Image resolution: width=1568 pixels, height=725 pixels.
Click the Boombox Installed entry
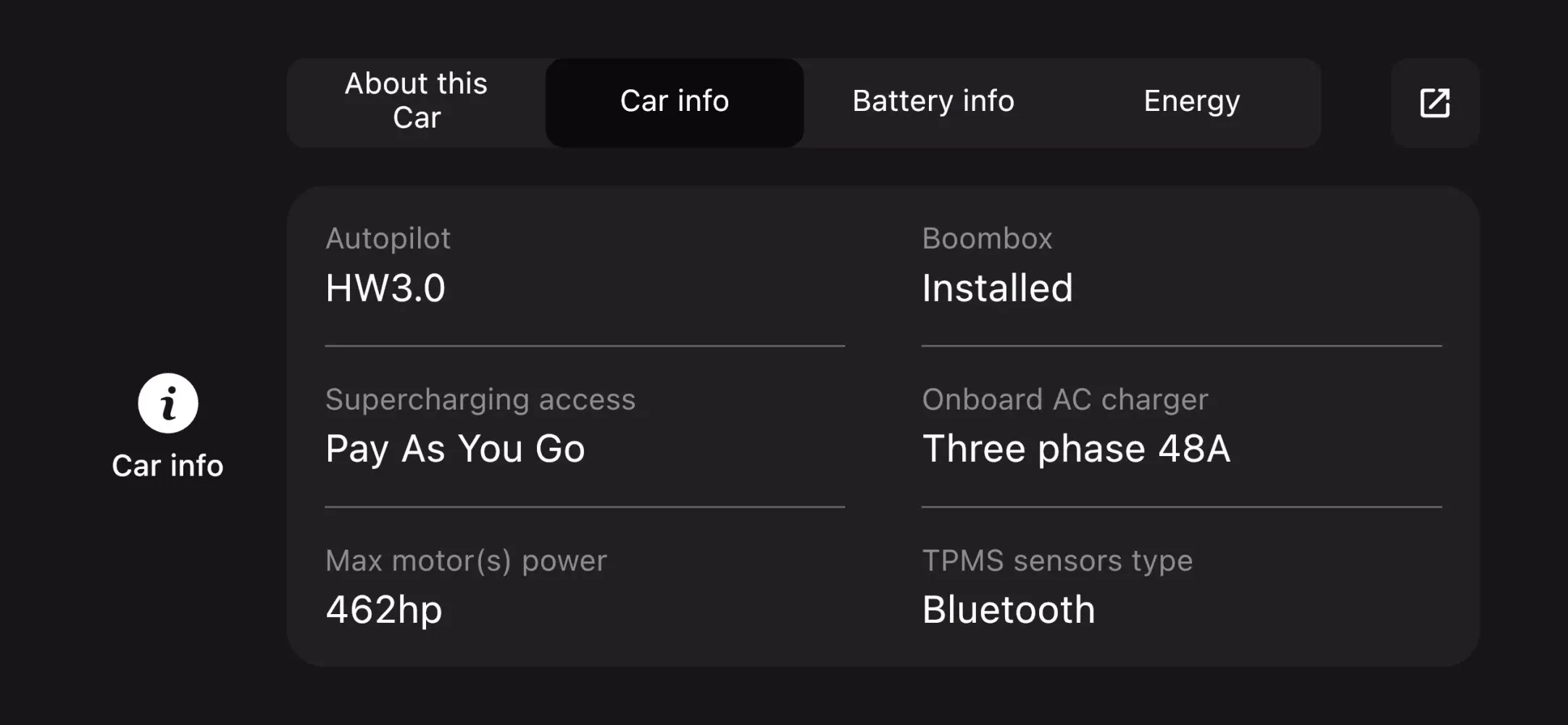point(997,288)
